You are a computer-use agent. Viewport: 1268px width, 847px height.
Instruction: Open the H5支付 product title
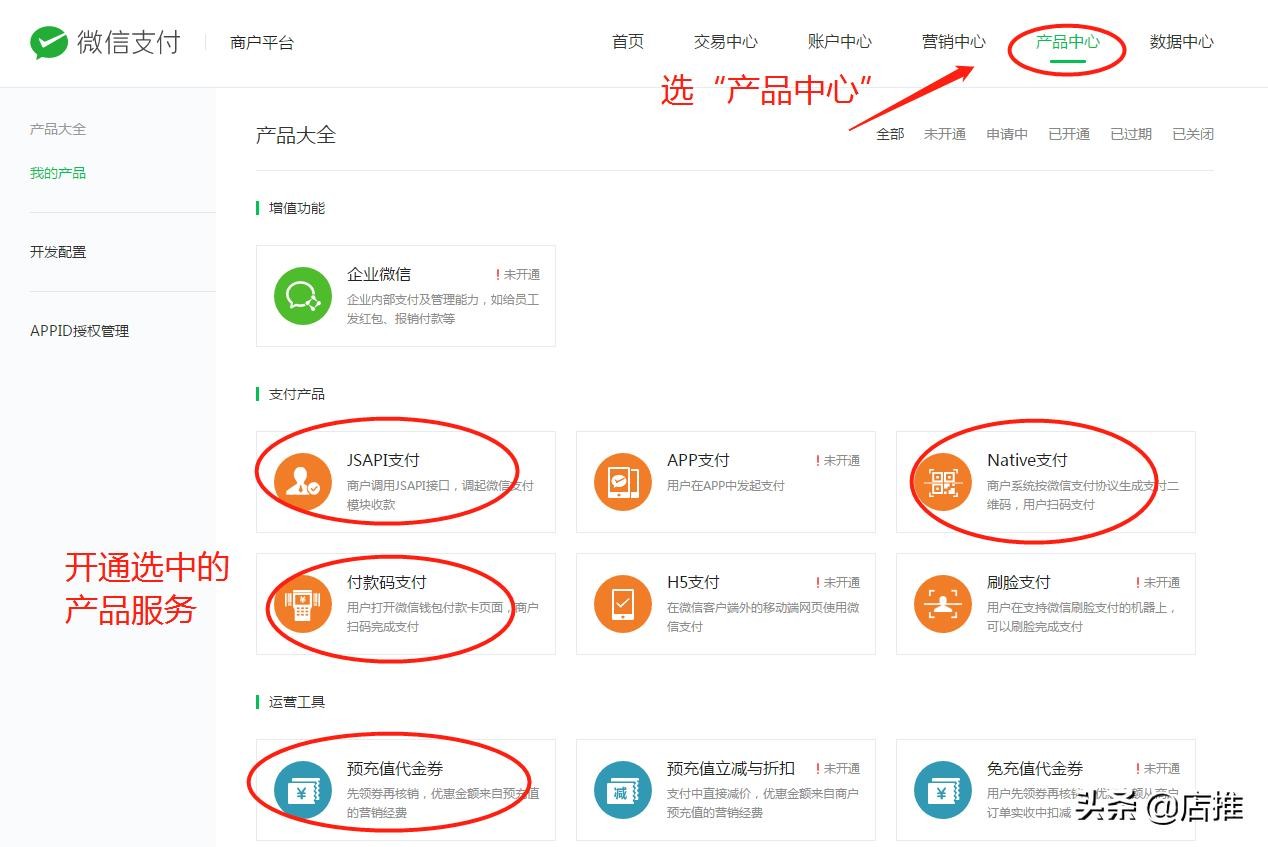pyautogui.click(x=693, y=582)
